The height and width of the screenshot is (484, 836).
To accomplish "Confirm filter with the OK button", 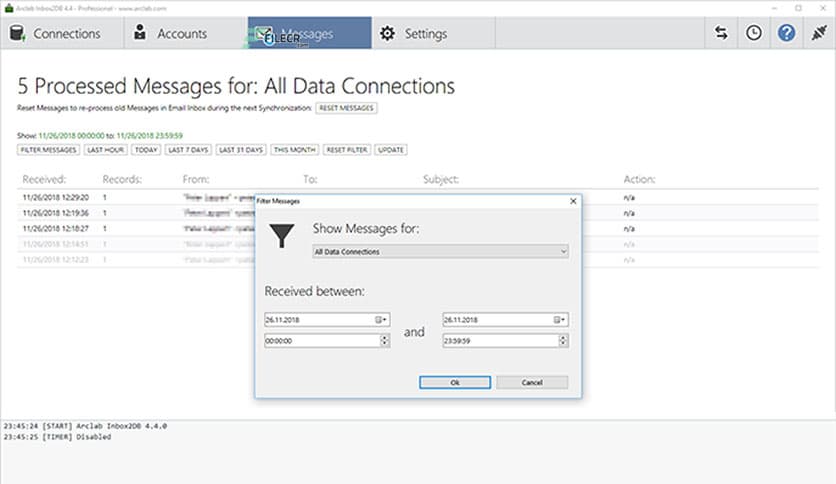I will point(455,382).
